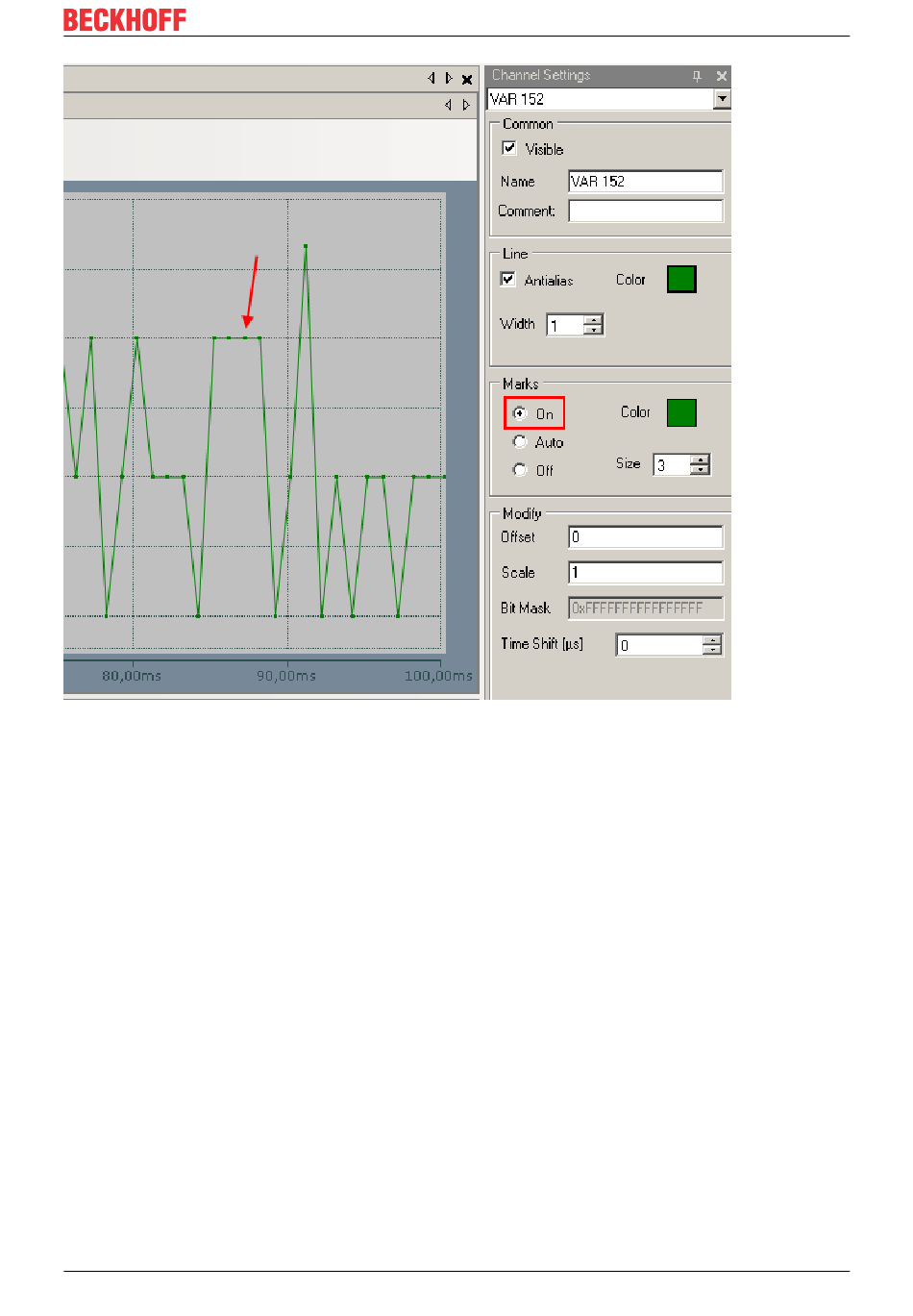
Task: Select Marks Off radio button
Action: click(520, 469)
